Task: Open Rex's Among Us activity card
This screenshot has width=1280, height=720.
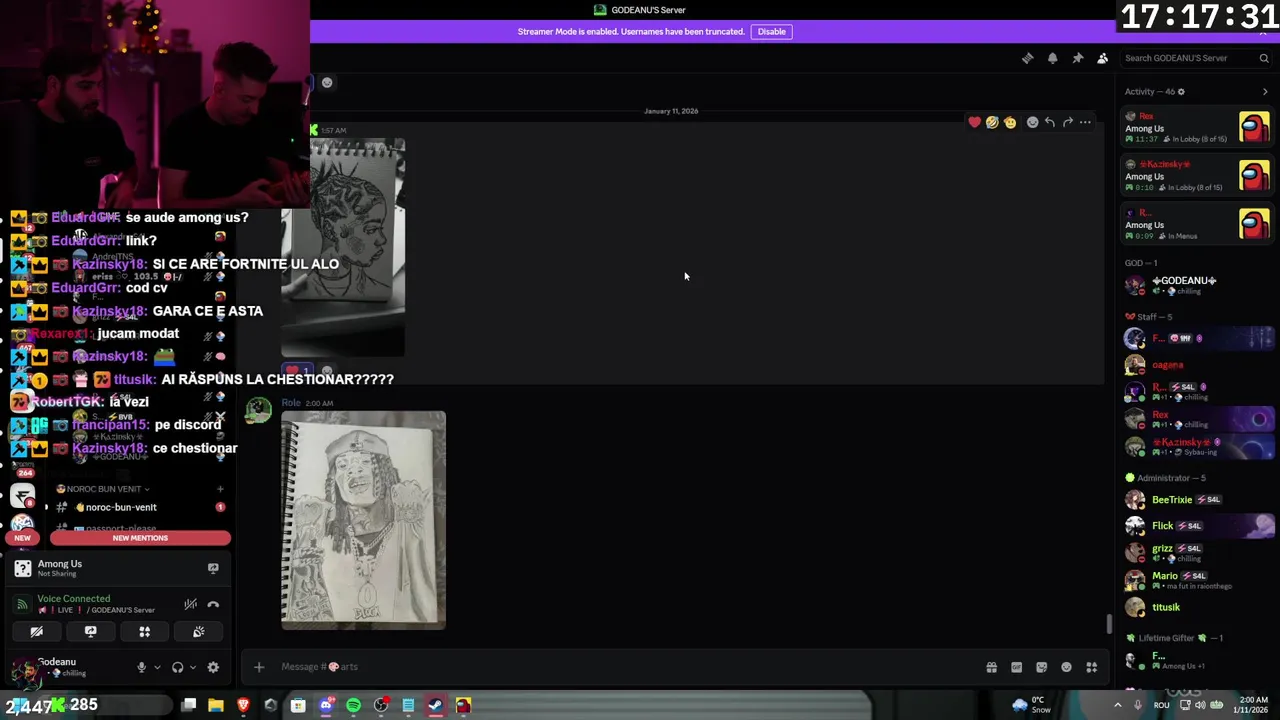Action: [1198, 128]
